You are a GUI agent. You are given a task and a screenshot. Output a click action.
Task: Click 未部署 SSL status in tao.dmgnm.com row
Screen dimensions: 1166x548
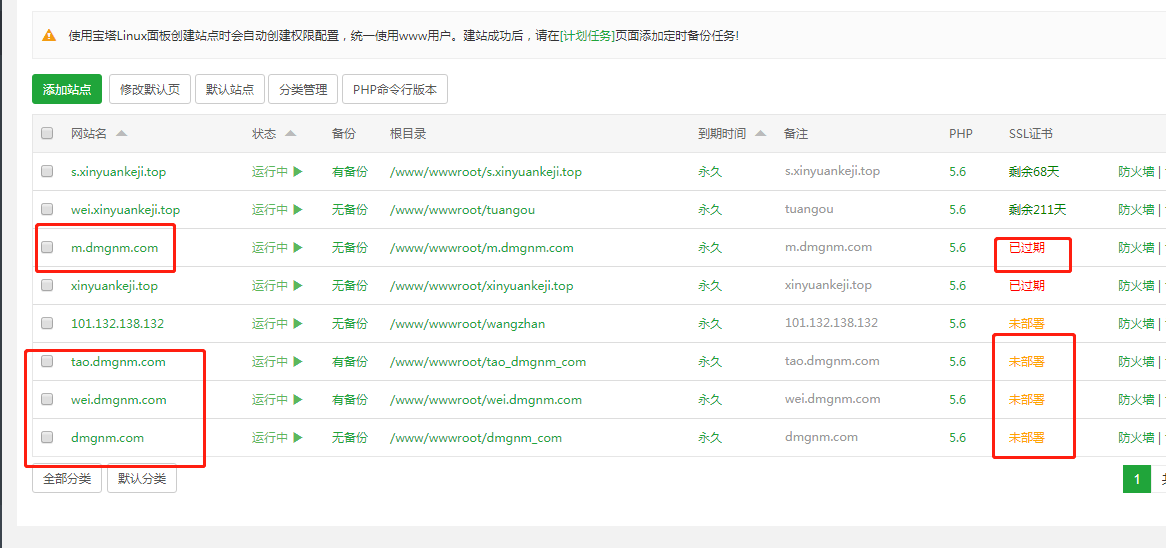point(1026,361)
